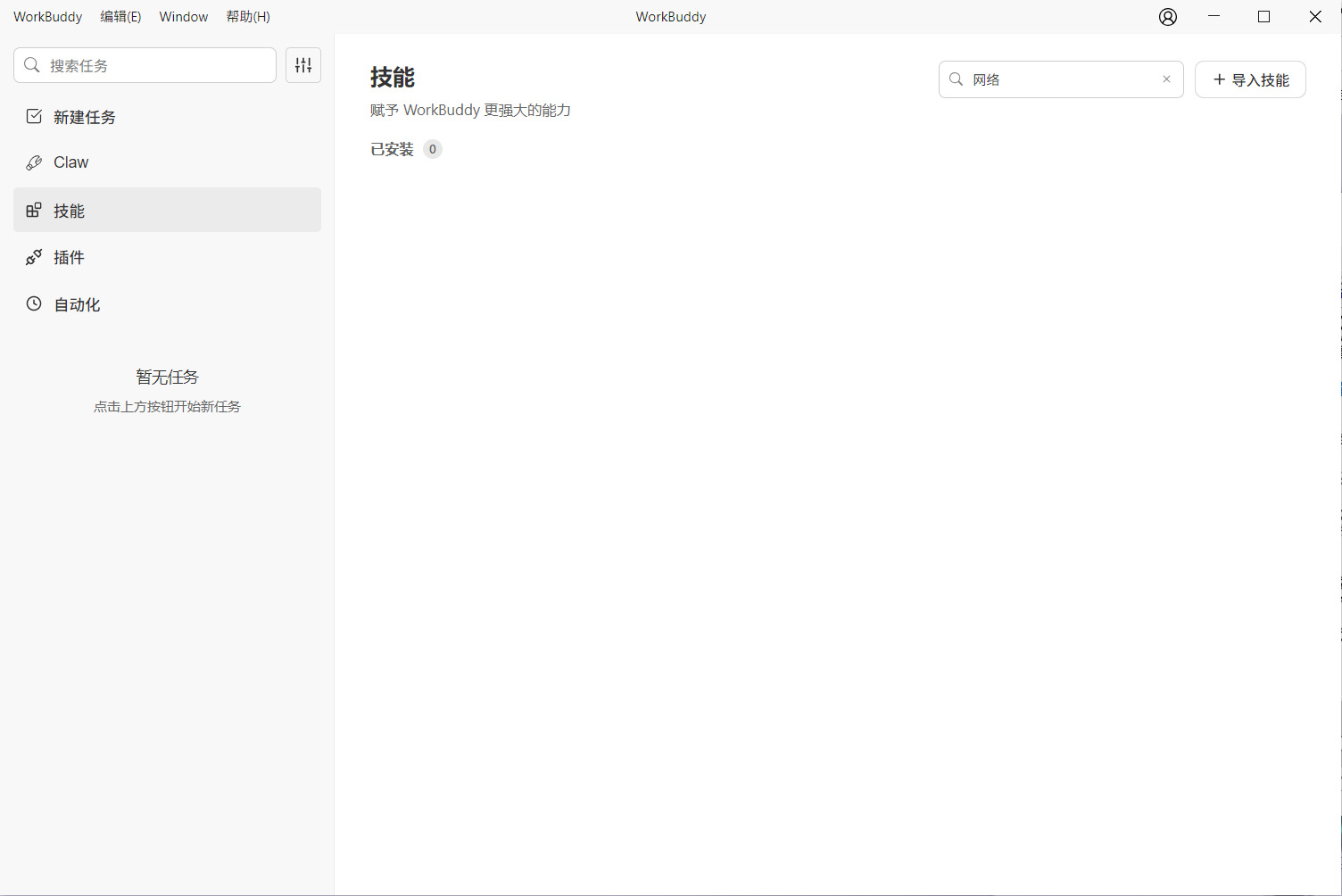Focus the 搜索任务 search field
The image size is (1342, 896).
click(x=156, y=65)
